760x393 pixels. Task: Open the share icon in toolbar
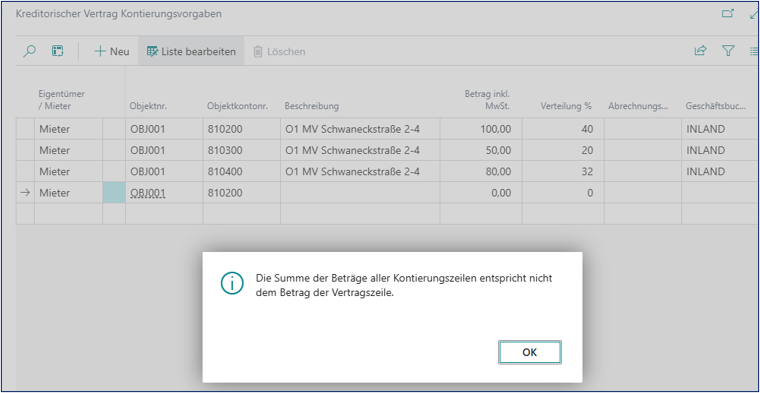click(700, 51)
